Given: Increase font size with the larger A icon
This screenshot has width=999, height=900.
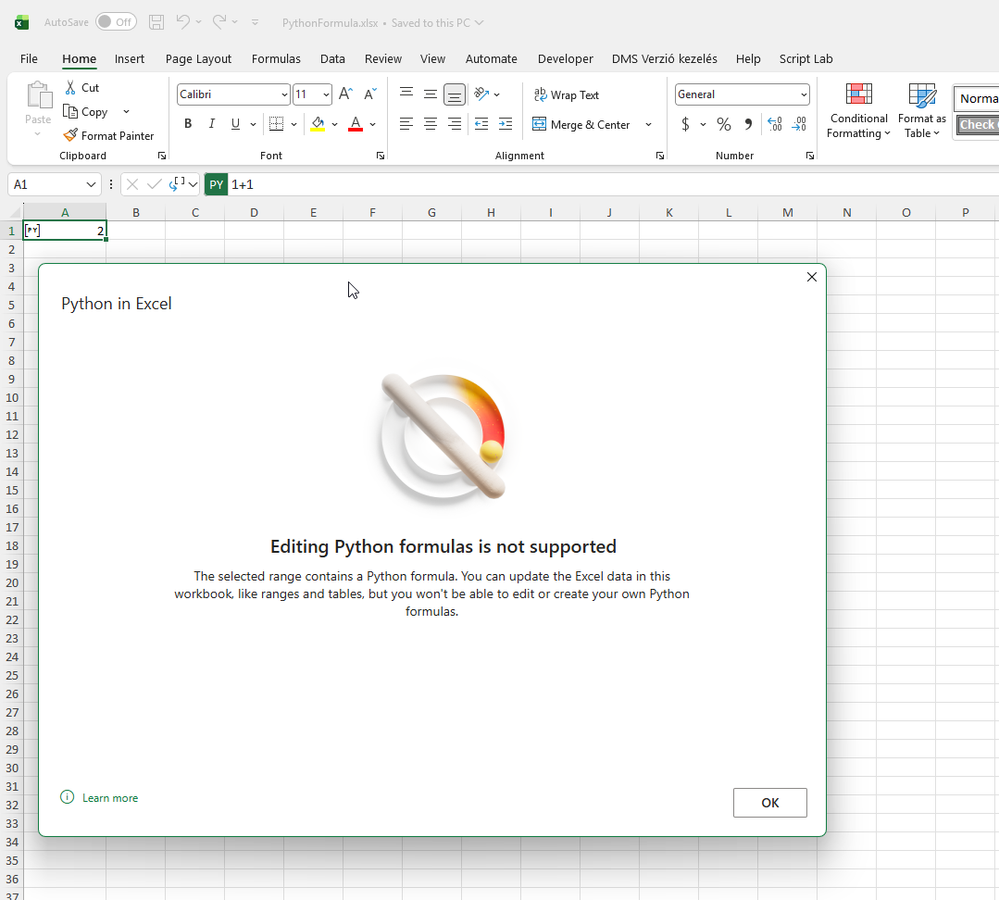Looking at the screenshot, I should (x=345, y=94).
